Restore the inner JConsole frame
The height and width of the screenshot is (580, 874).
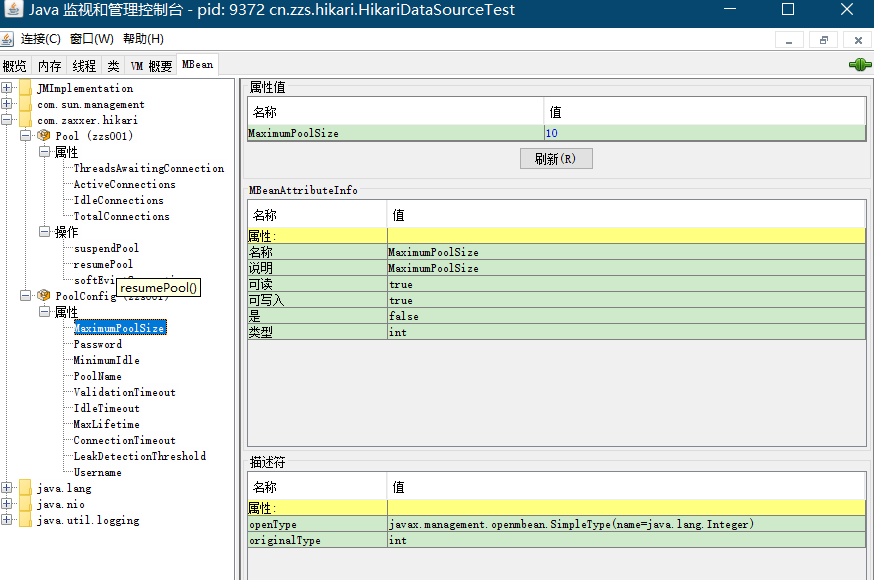(824, 40)
